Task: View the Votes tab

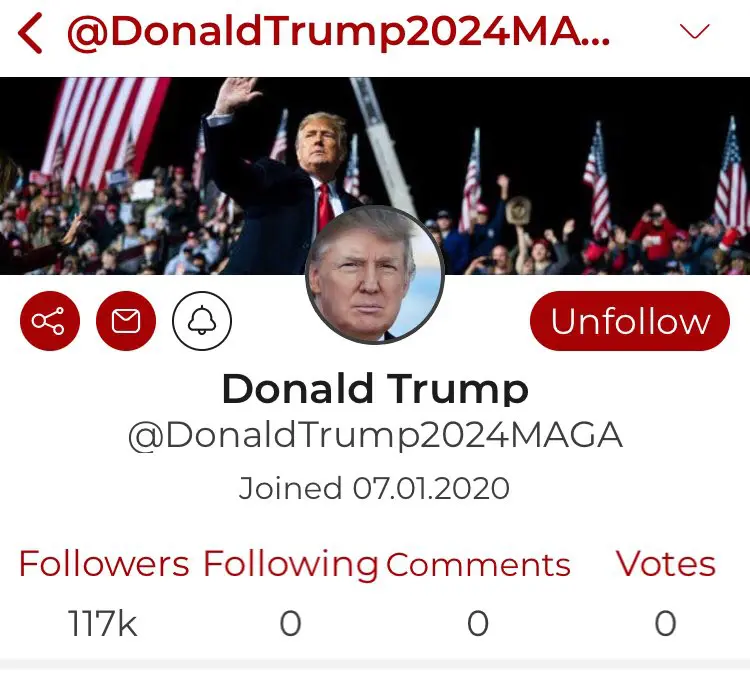Action: 665,564
